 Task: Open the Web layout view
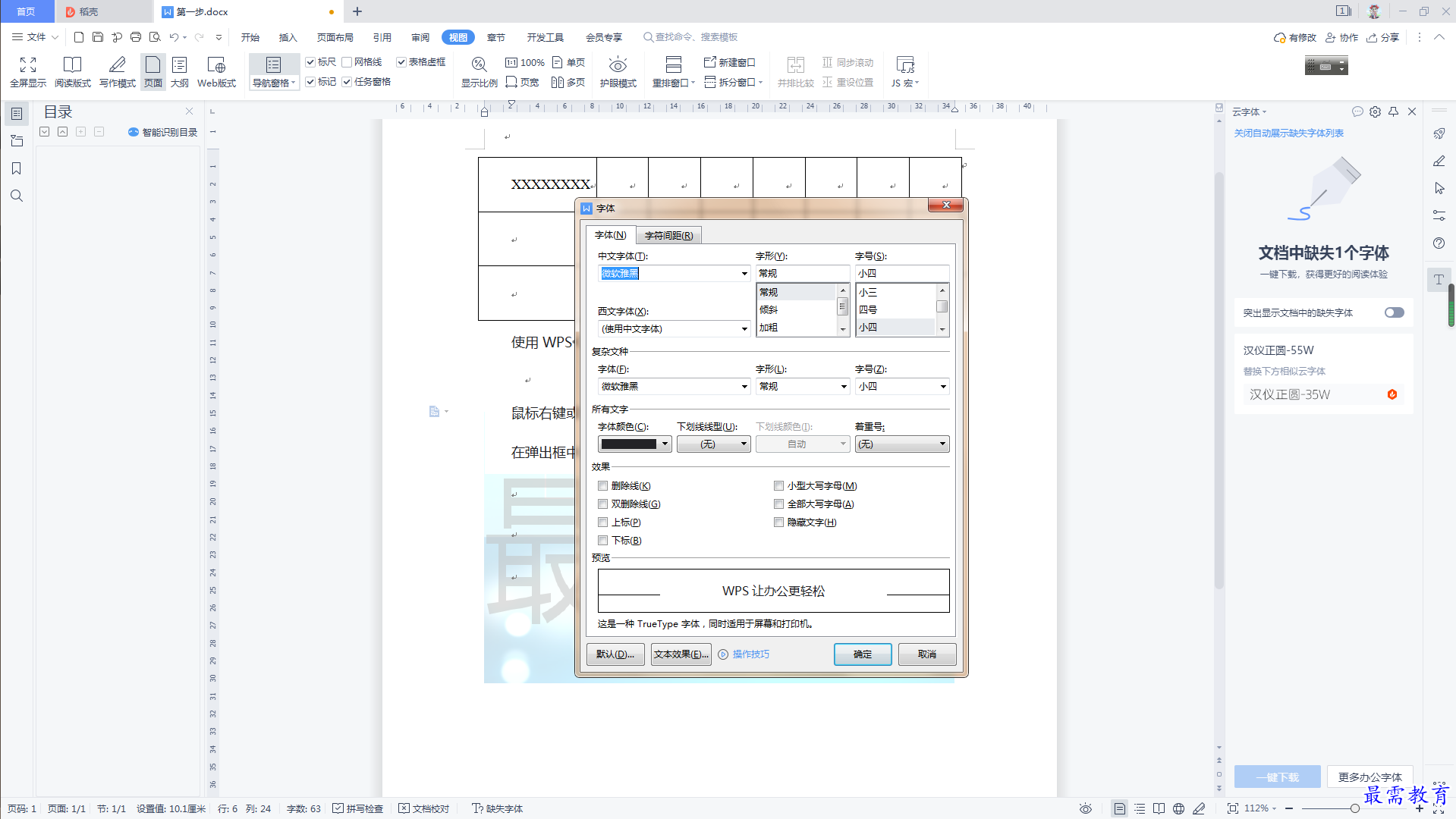(x=216, y=72)
